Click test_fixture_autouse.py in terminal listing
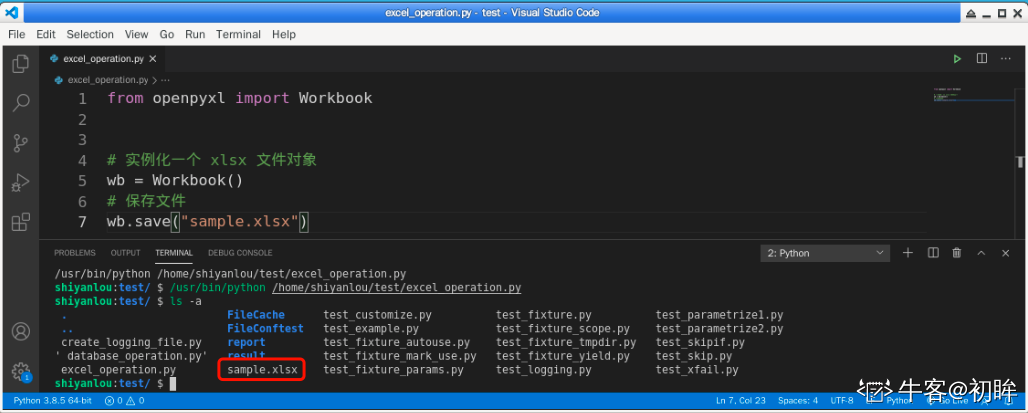Screen dimensions: 1028x413 point(397,343)
